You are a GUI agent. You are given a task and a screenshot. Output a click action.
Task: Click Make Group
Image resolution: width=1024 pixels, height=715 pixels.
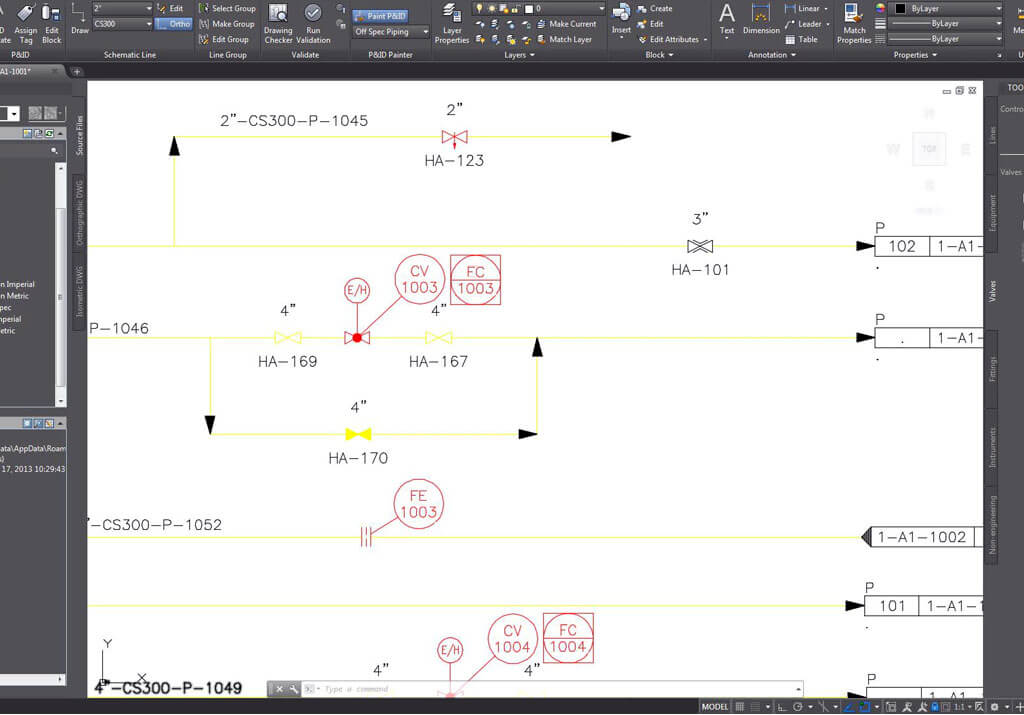[227, 24]
